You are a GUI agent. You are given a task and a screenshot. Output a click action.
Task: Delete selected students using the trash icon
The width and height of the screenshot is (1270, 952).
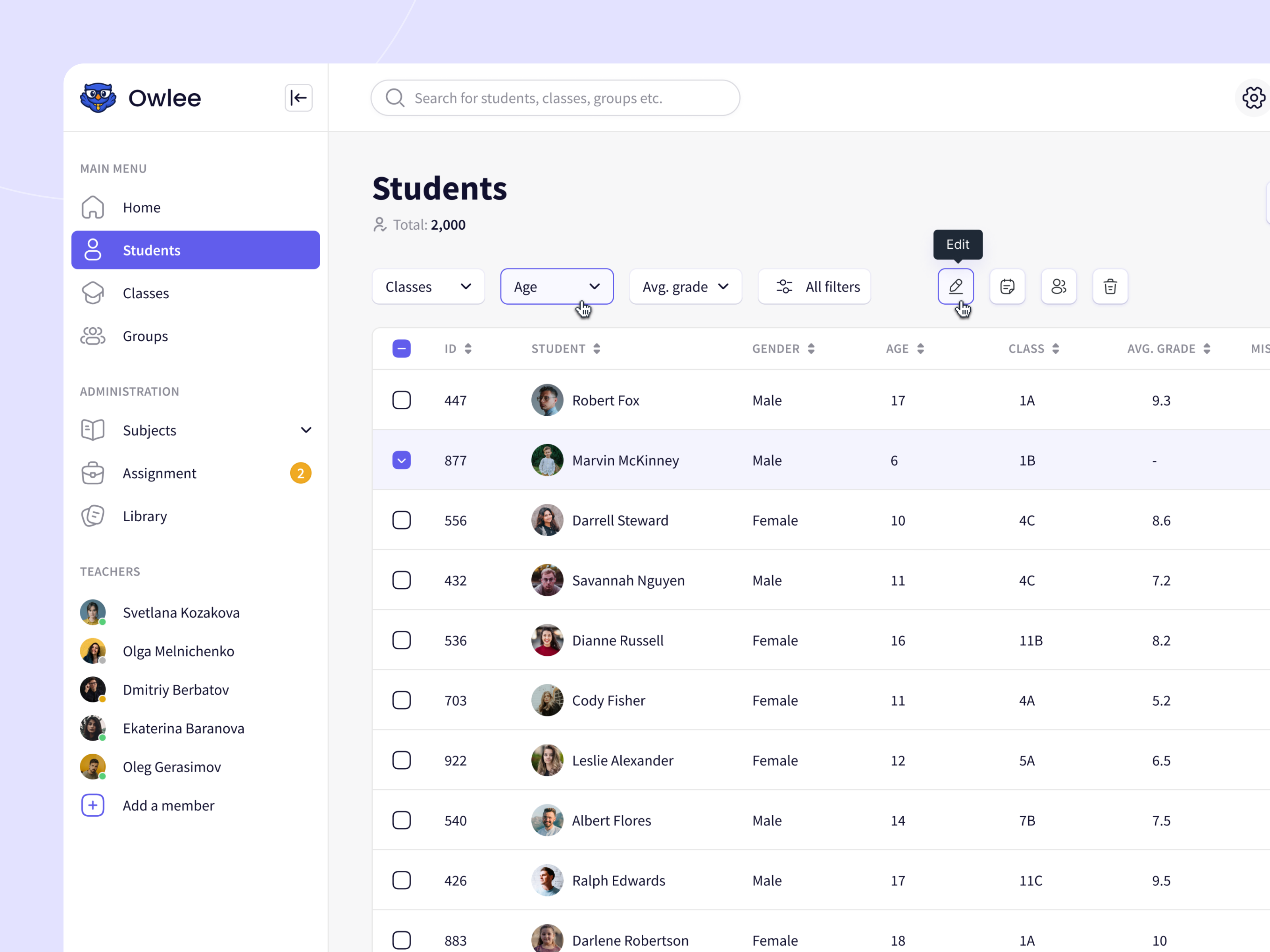1110,286
